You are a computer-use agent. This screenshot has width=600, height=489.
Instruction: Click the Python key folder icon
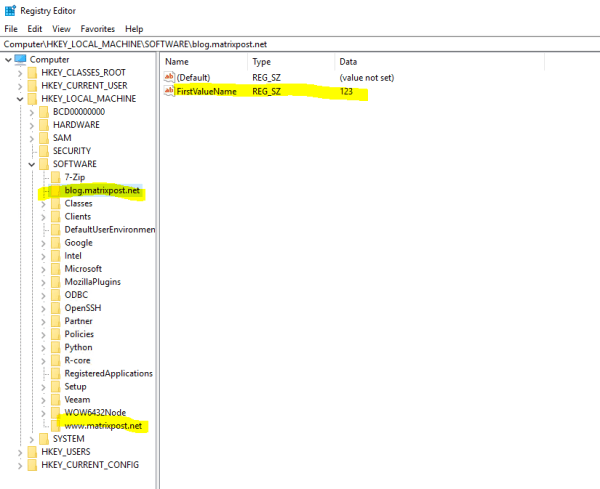[x=56, y=347]
